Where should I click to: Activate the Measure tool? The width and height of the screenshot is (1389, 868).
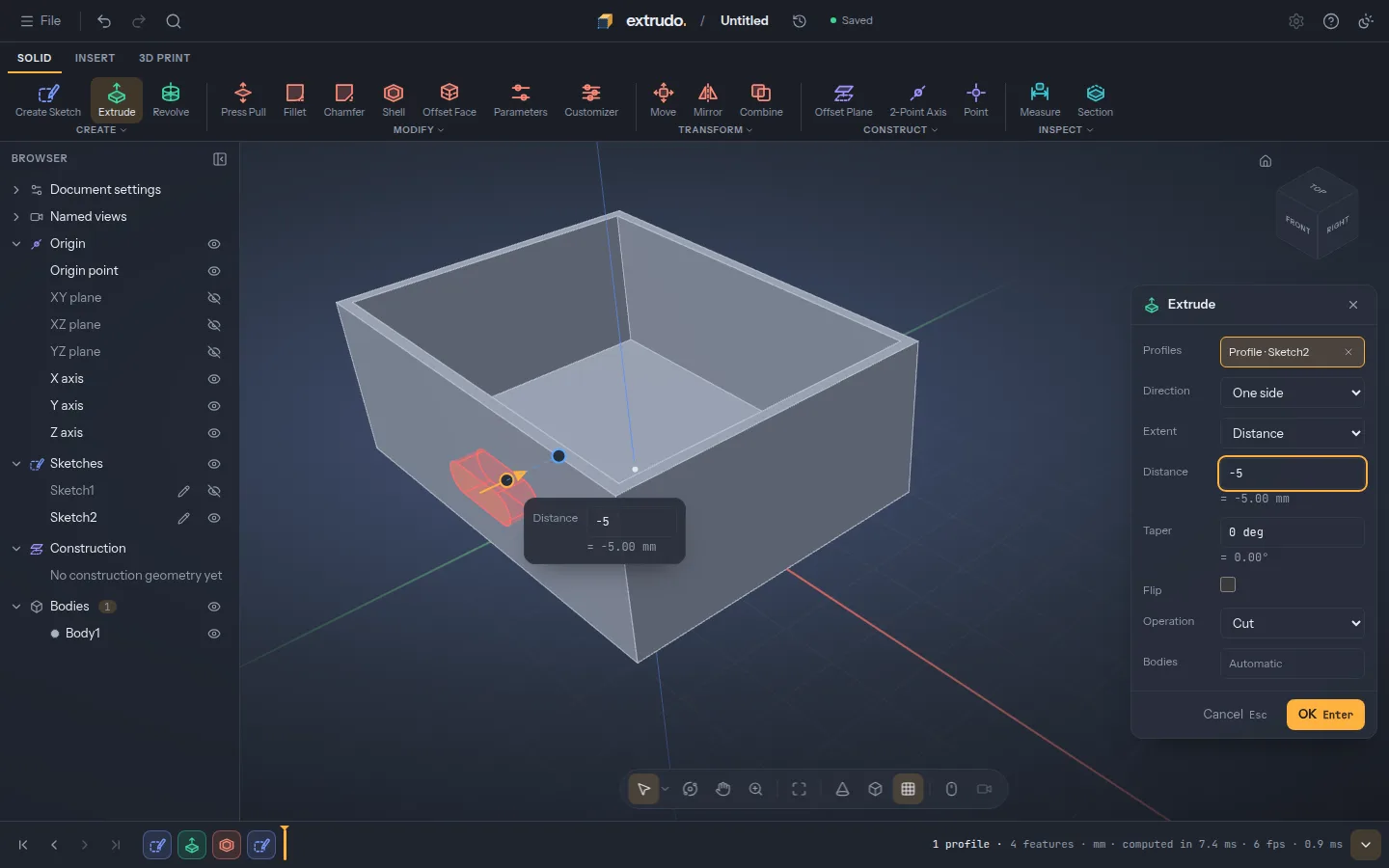pyautogui.click(x=1040, y=100)
